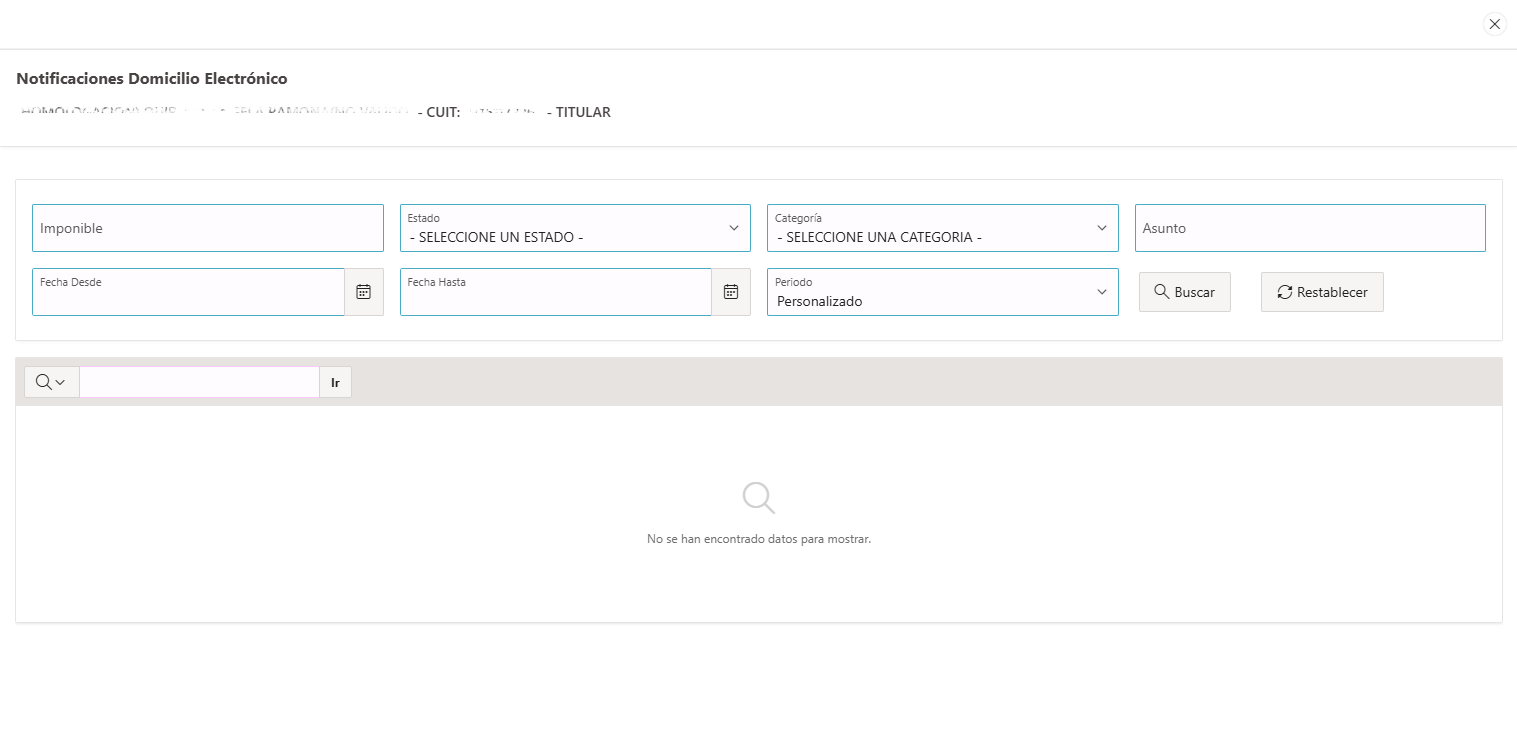Screen dimensions: 1517x732
Task: Focus the Asunto text field
Action: coord(1309,229)
